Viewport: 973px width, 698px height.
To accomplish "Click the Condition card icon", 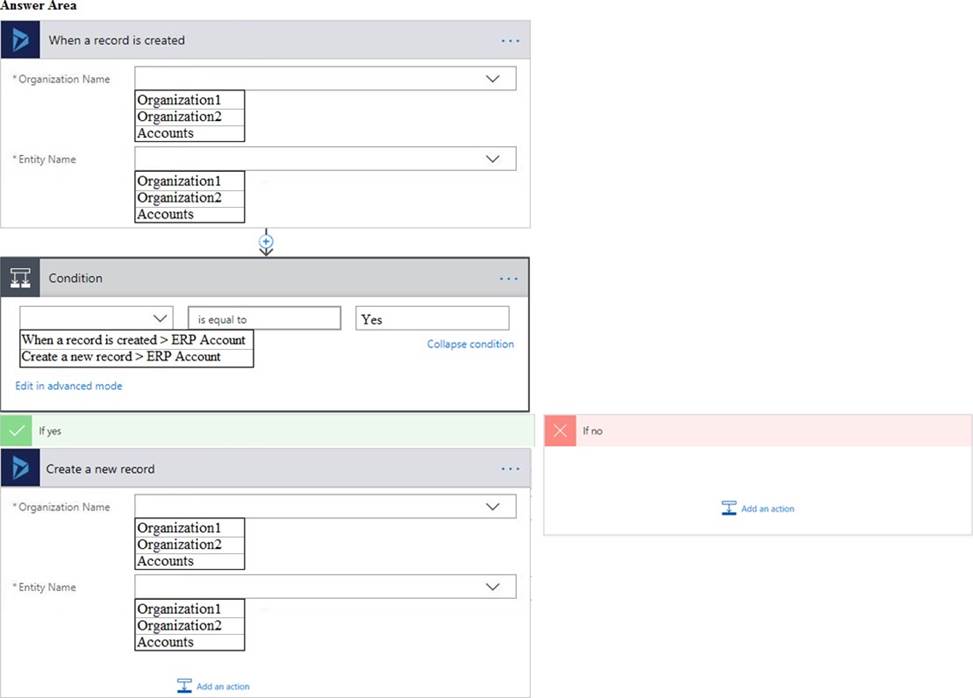I will click(x=20, y=278).
